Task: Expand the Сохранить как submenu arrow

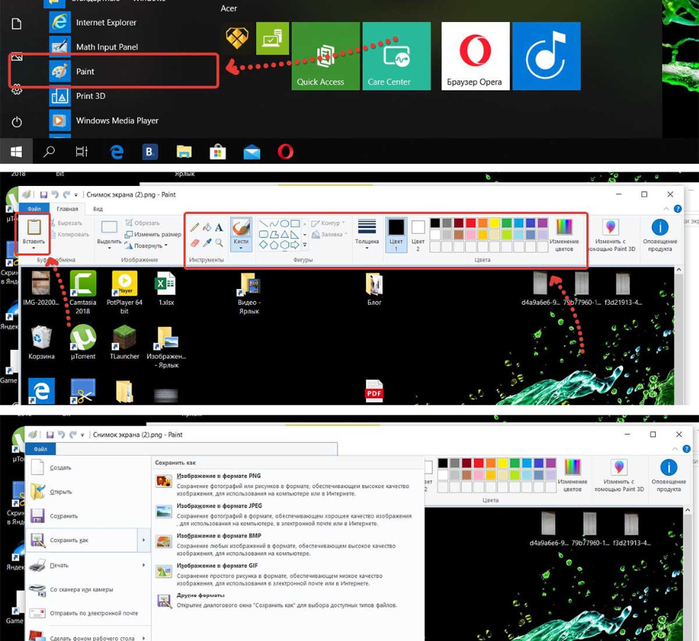Action: 144,540
